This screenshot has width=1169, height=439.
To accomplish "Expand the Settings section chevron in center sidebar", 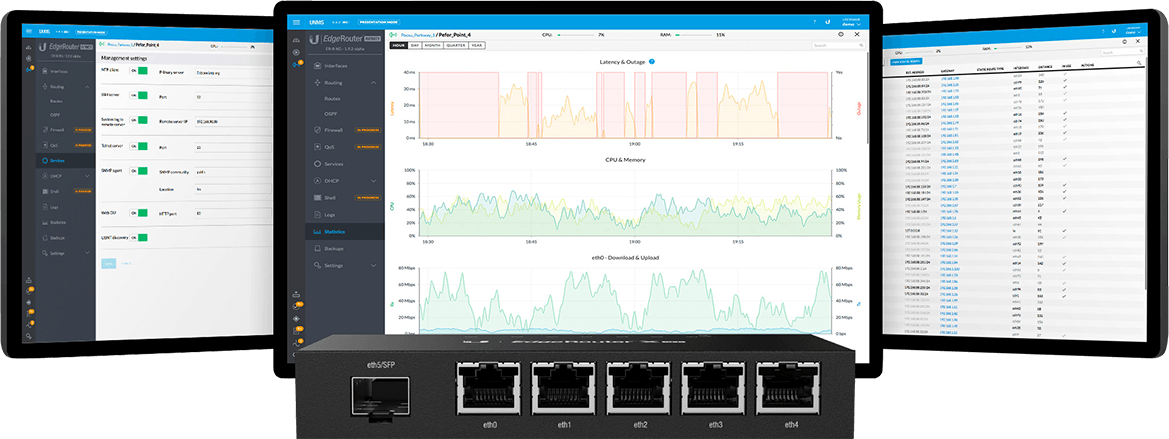I will (373, 265).
